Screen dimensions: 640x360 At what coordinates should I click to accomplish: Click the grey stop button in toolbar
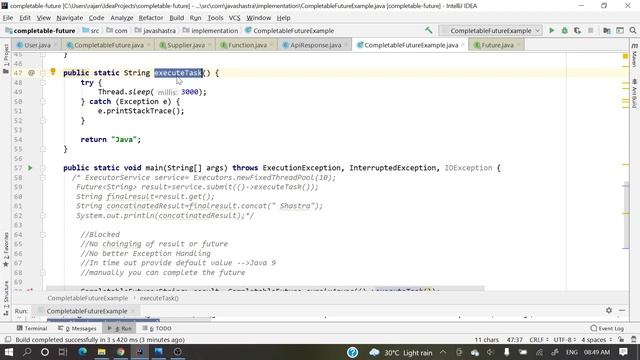[590, 30]
